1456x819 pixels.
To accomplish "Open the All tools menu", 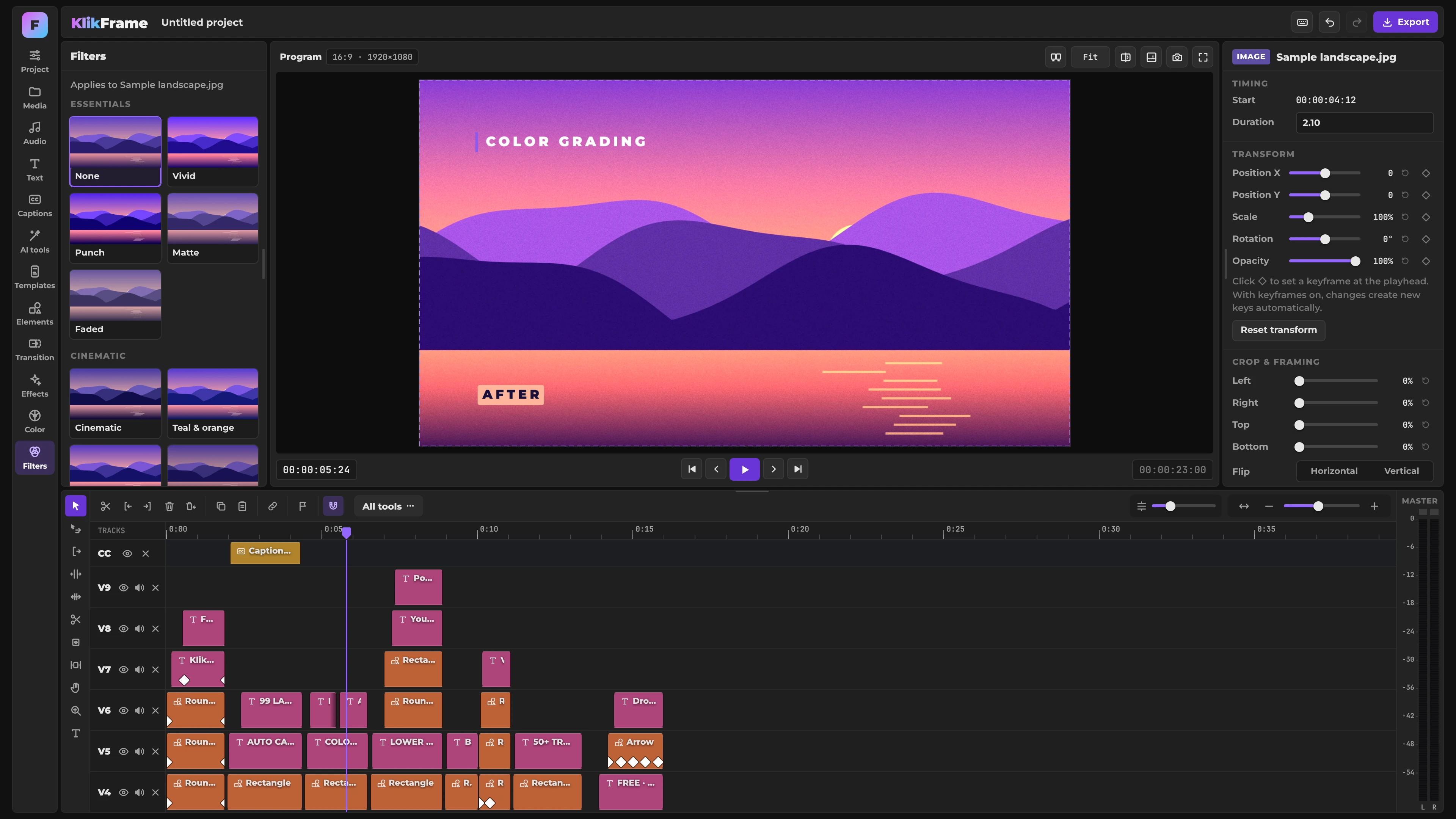I will click(388, 506).
